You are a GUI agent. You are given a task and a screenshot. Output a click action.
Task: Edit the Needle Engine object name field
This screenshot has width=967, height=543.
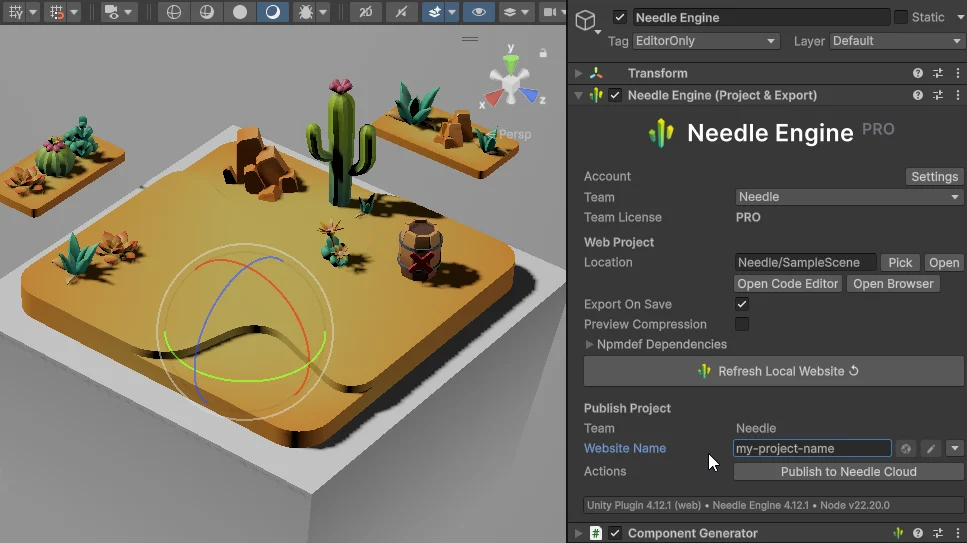[x=761, y=17]
